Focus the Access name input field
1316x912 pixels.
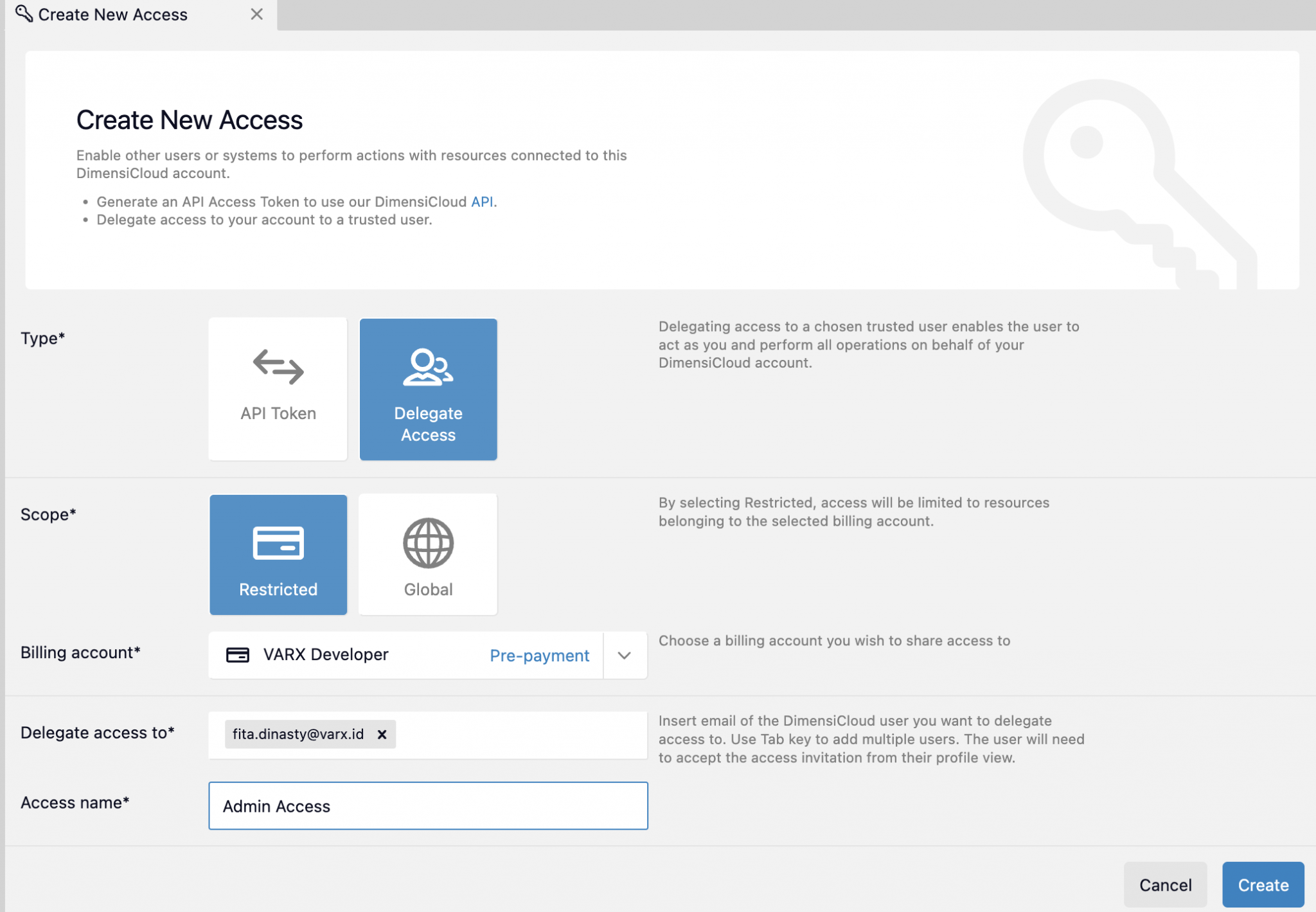428,806
